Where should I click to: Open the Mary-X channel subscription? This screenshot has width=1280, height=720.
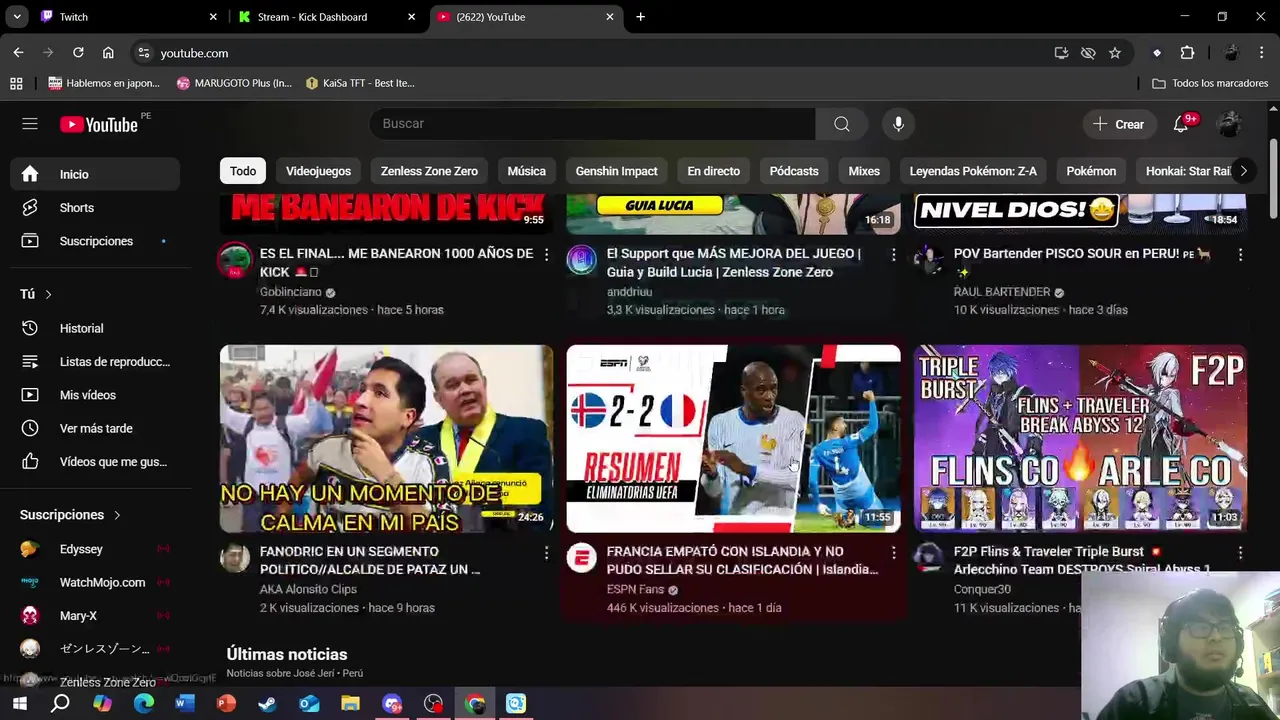tap(96, 616)
